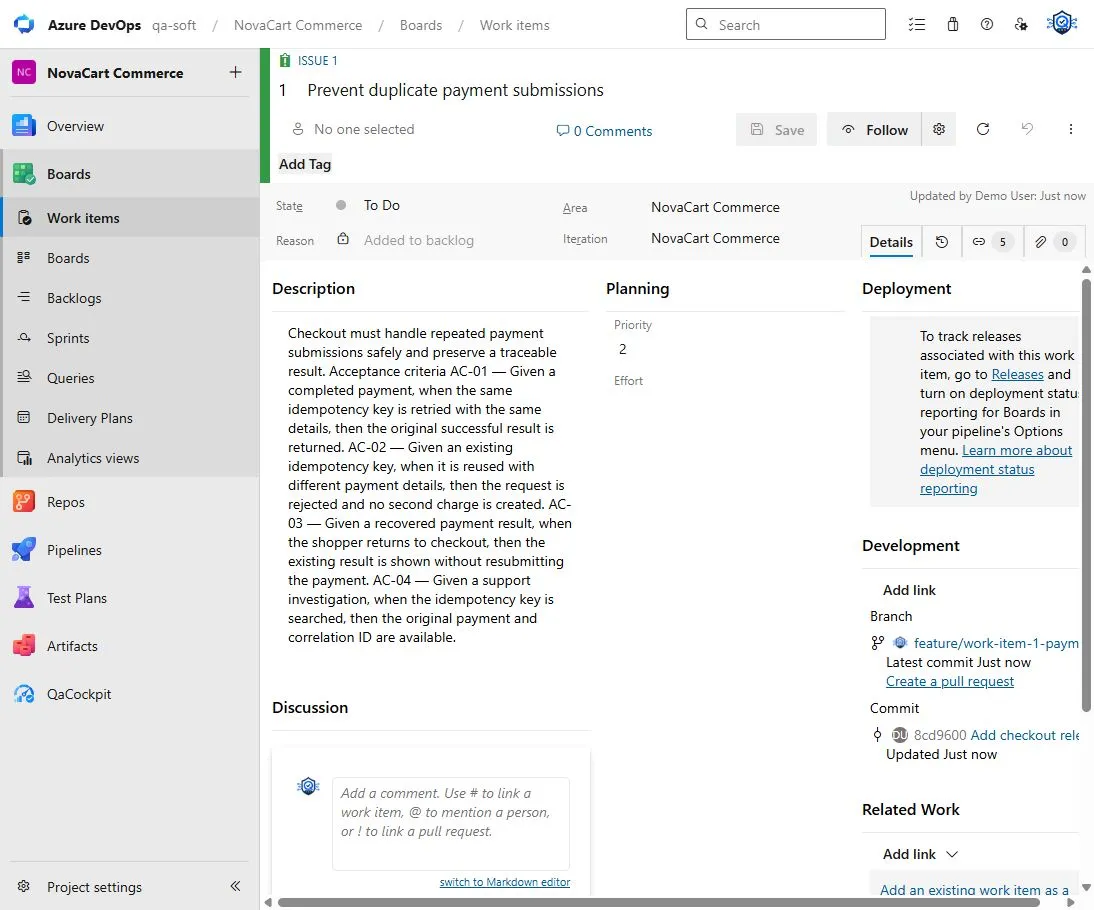This screenshot has height=910, width=1094.
Task: Open the Boards sub-item under Work items
Action: pos(130,258)
